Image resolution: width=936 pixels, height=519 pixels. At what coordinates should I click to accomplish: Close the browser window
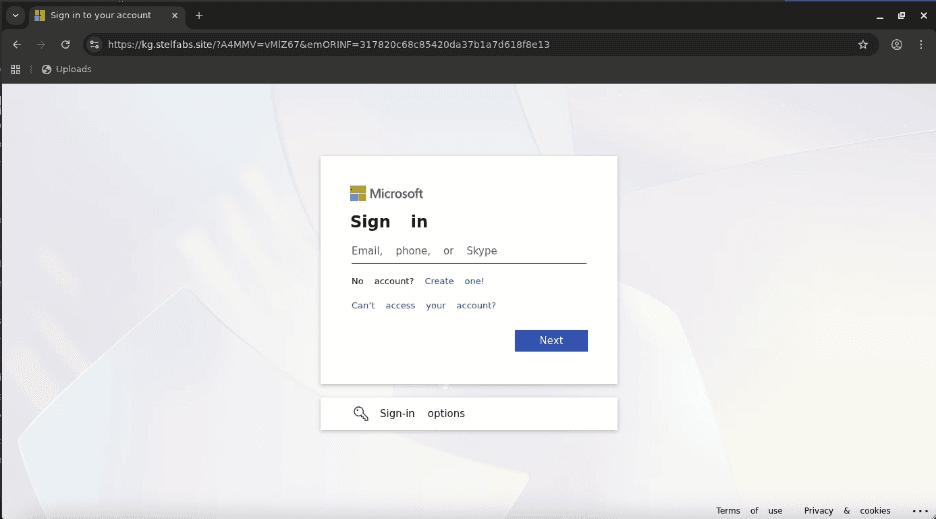923,16
